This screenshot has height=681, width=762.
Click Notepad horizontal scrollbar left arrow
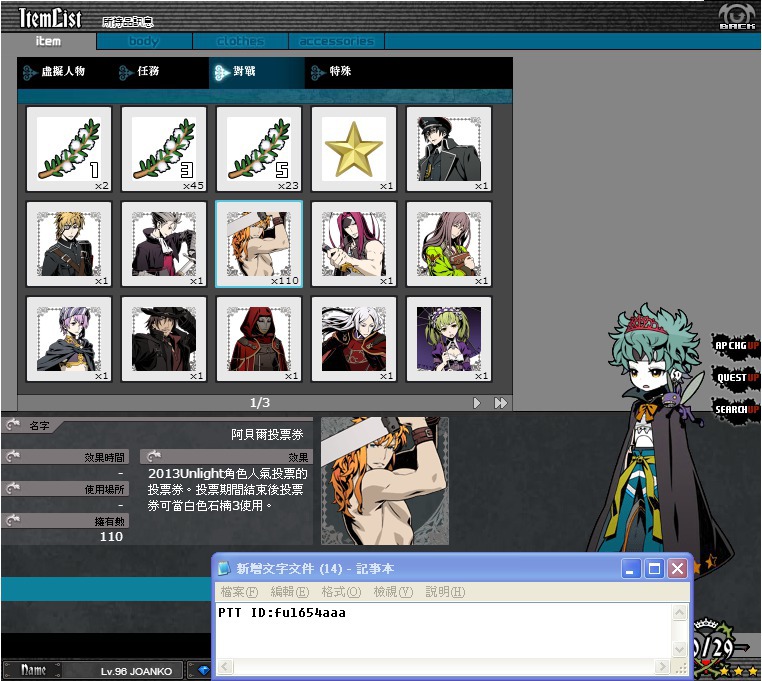tap(225, 666)
